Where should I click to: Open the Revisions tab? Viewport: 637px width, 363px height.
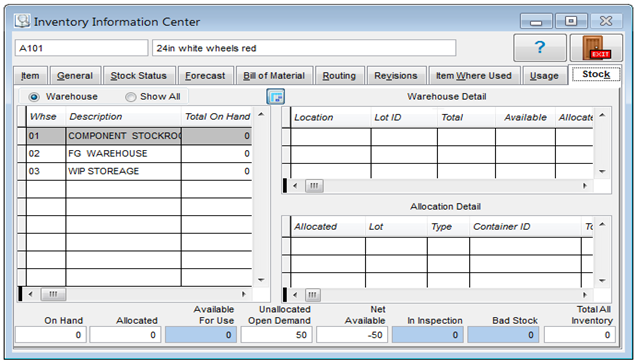[x=396, y=76]
